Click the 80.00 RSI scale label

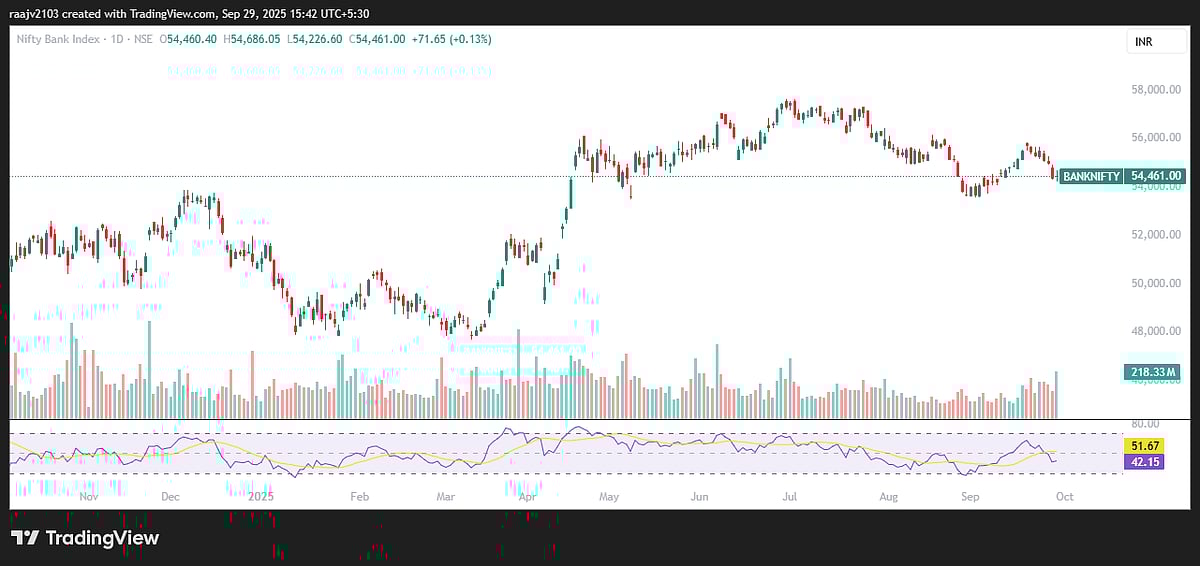[1144, 424]
